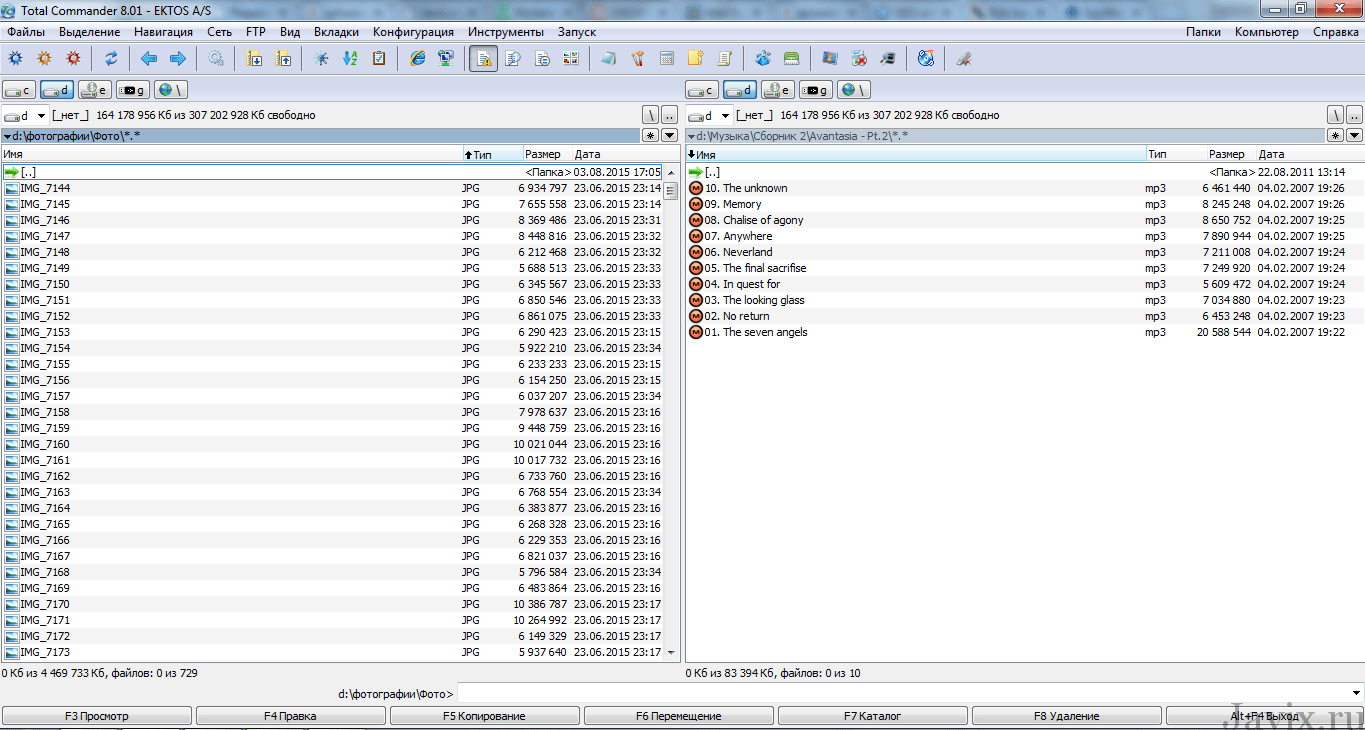This screenshot has height=730, width=1365.
Task: Sort left panel by Тип column
Action: coord(492,155)
